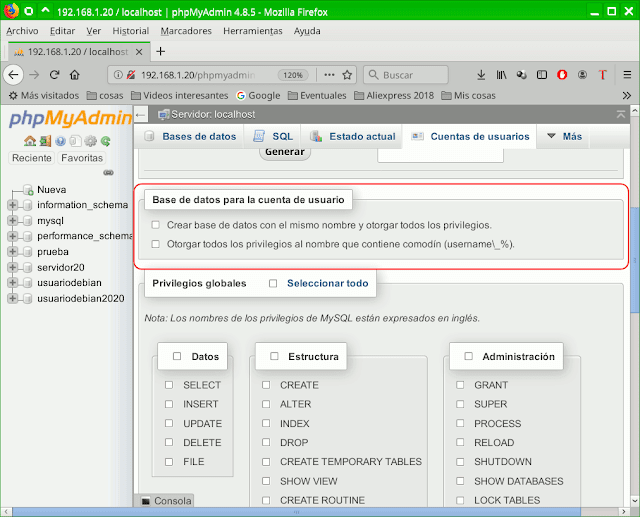Toggle 'Seleccionar todo' global privileges checkbox
The image size is (640, 517).
pos(273,283)
